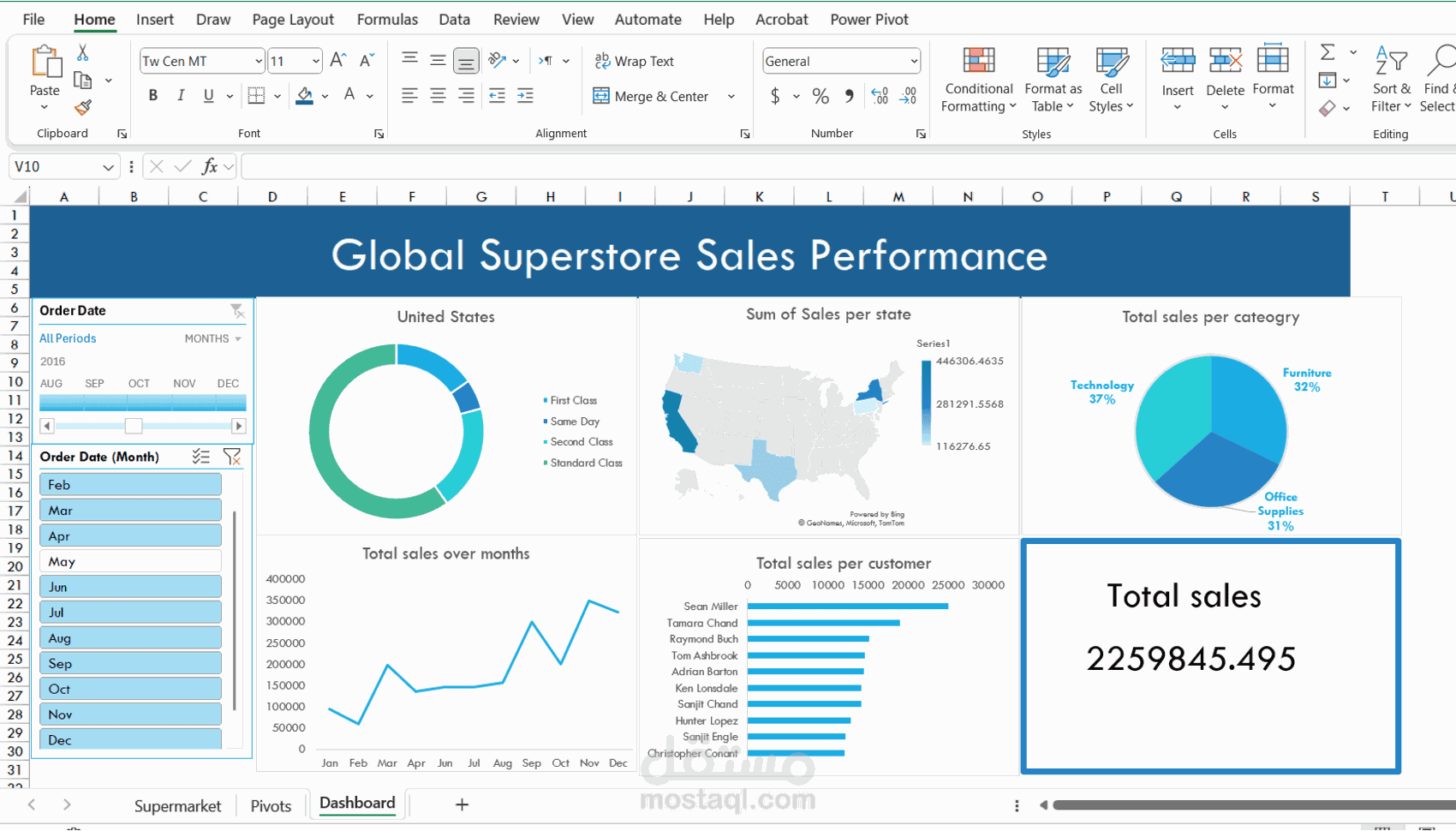1456x831 pixels.
Task: Switch to the Pivots sheet tab
Action: (270, 805)
